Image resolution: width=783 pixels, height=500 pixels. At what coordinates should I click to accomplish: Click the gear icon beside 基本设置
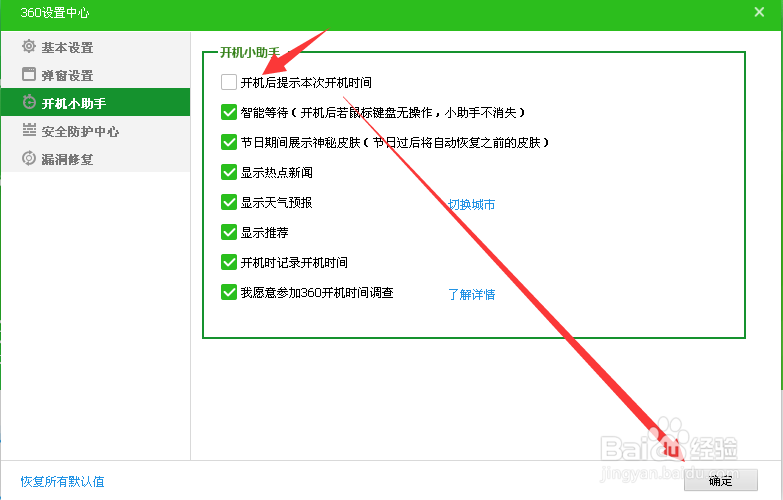29,46
